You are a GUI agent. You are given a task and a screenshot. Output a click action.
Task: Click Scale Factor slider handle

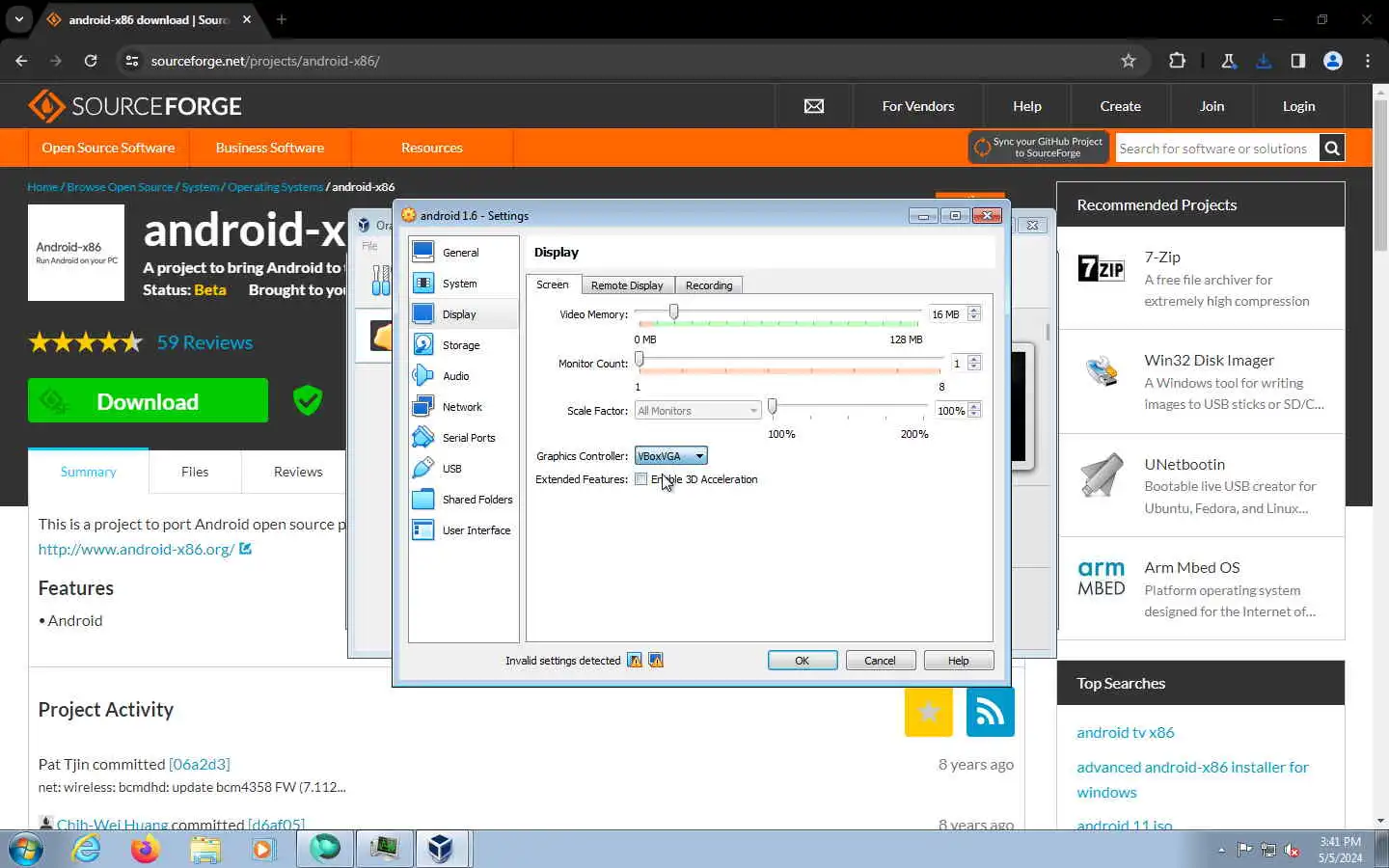(773, 407)
